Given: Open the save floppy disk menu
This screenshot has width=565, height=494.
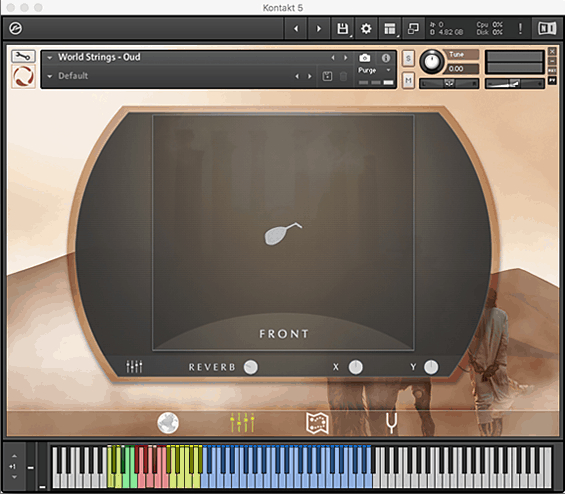Looking at the screenshot, I should click(342, 28).
